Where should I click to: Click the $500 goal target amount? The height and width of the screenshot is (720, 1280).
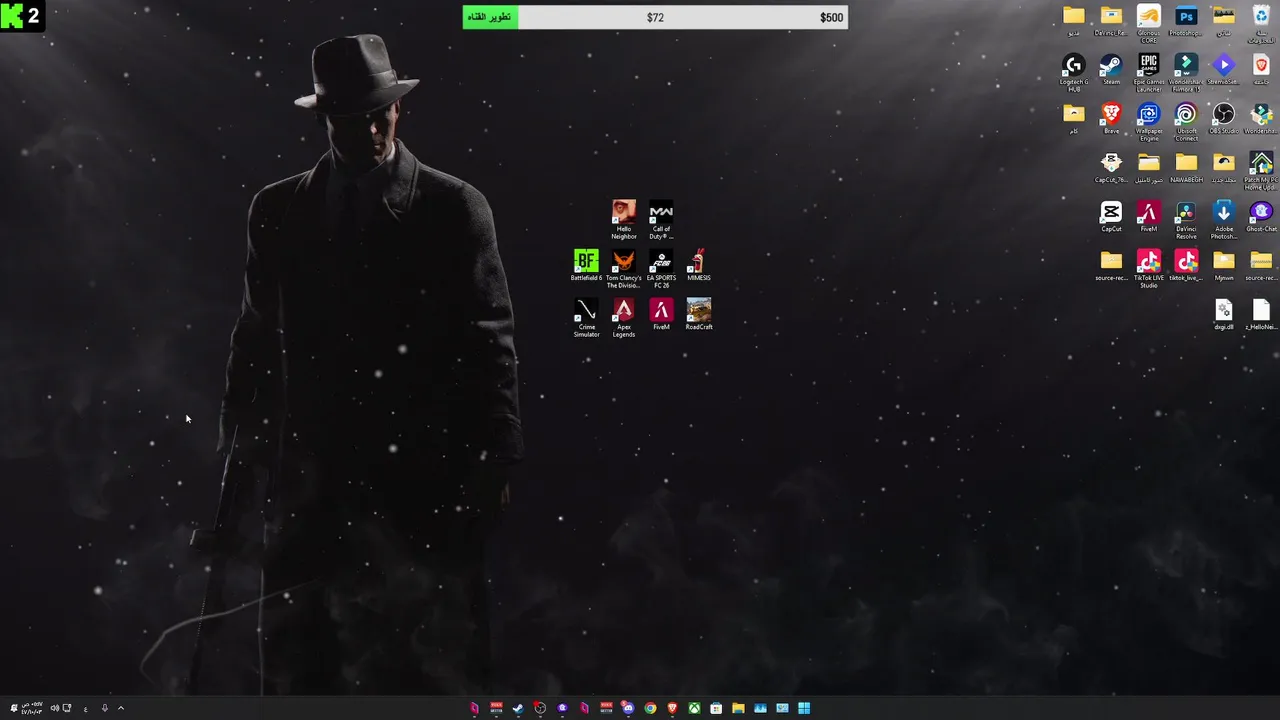[831, 17]
